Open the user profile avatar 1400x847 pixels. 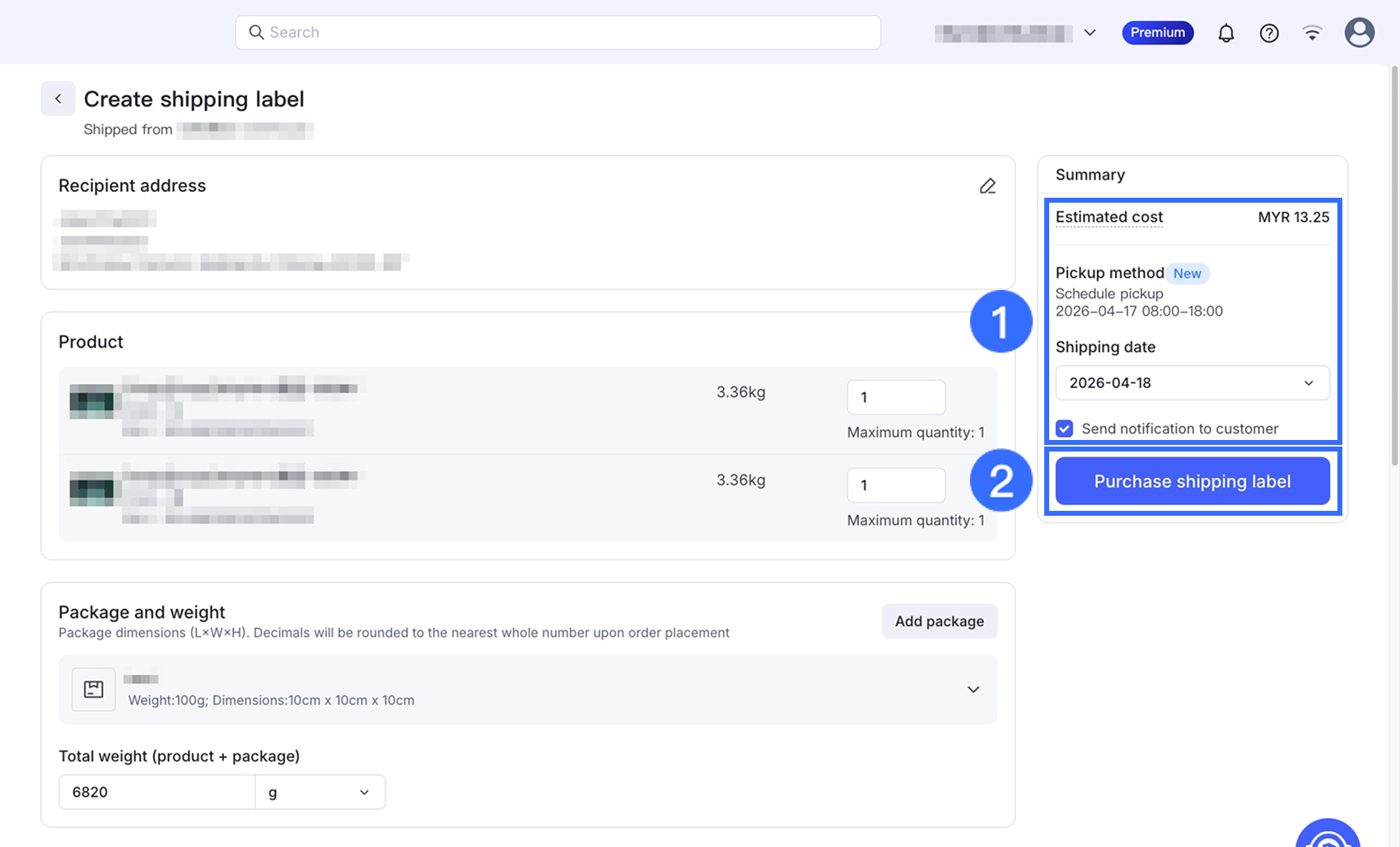click(x=1359, y=33)
